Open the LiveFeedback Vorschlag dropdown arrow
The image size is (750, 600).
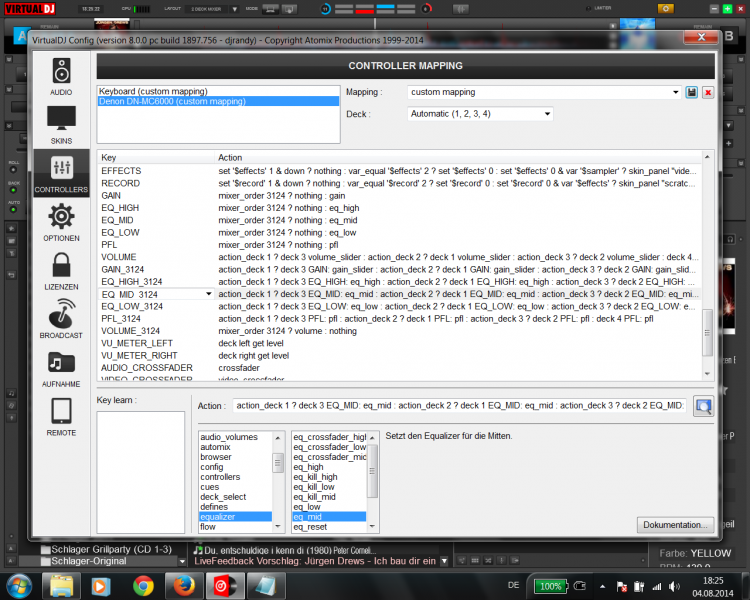pyautogui.click(x=444, y=561)
